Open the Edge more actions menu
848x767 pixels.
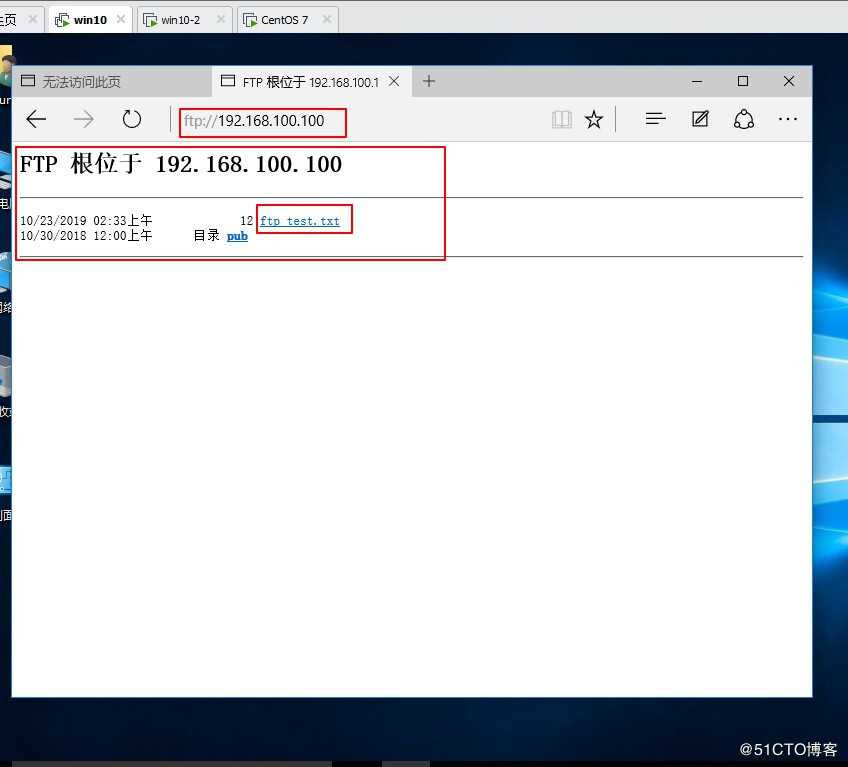coord(787,118)
